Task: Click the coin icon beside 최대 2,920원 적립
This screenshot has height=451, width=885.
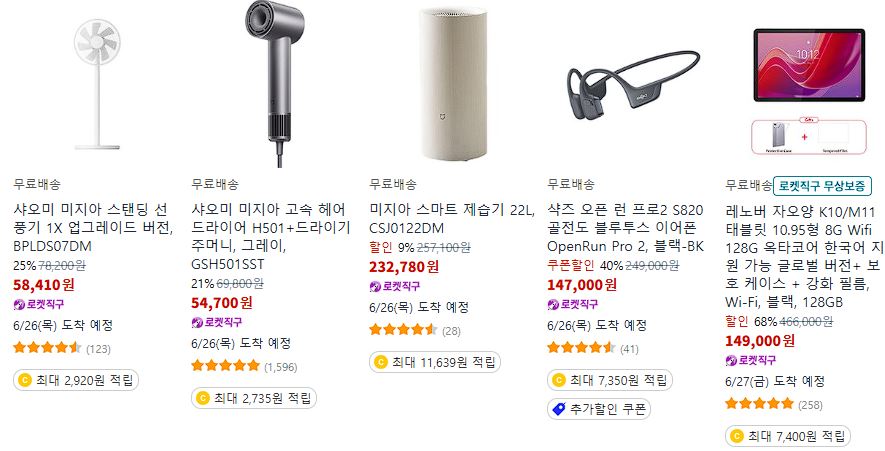Action: [x=24, y=380]
